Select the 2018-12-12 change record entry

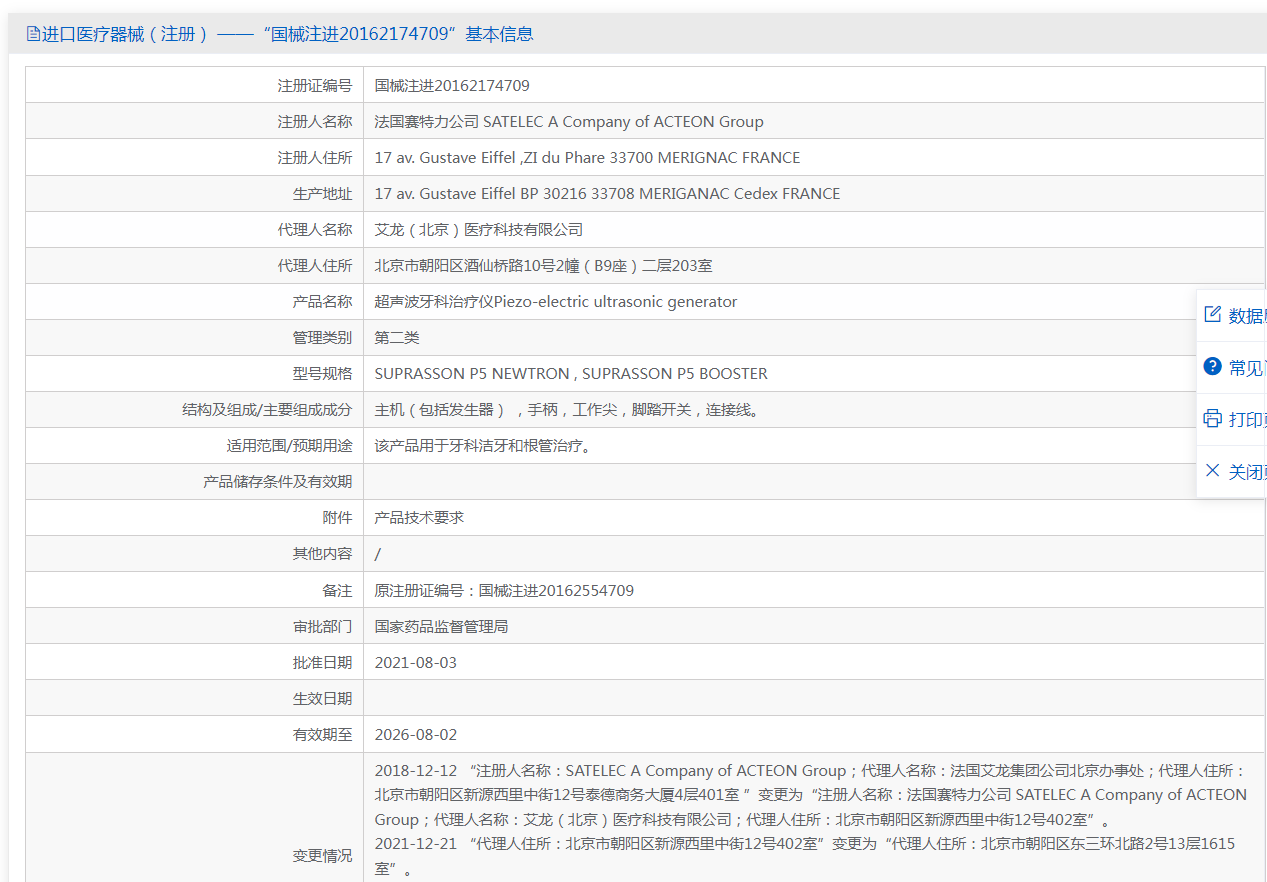811,795
